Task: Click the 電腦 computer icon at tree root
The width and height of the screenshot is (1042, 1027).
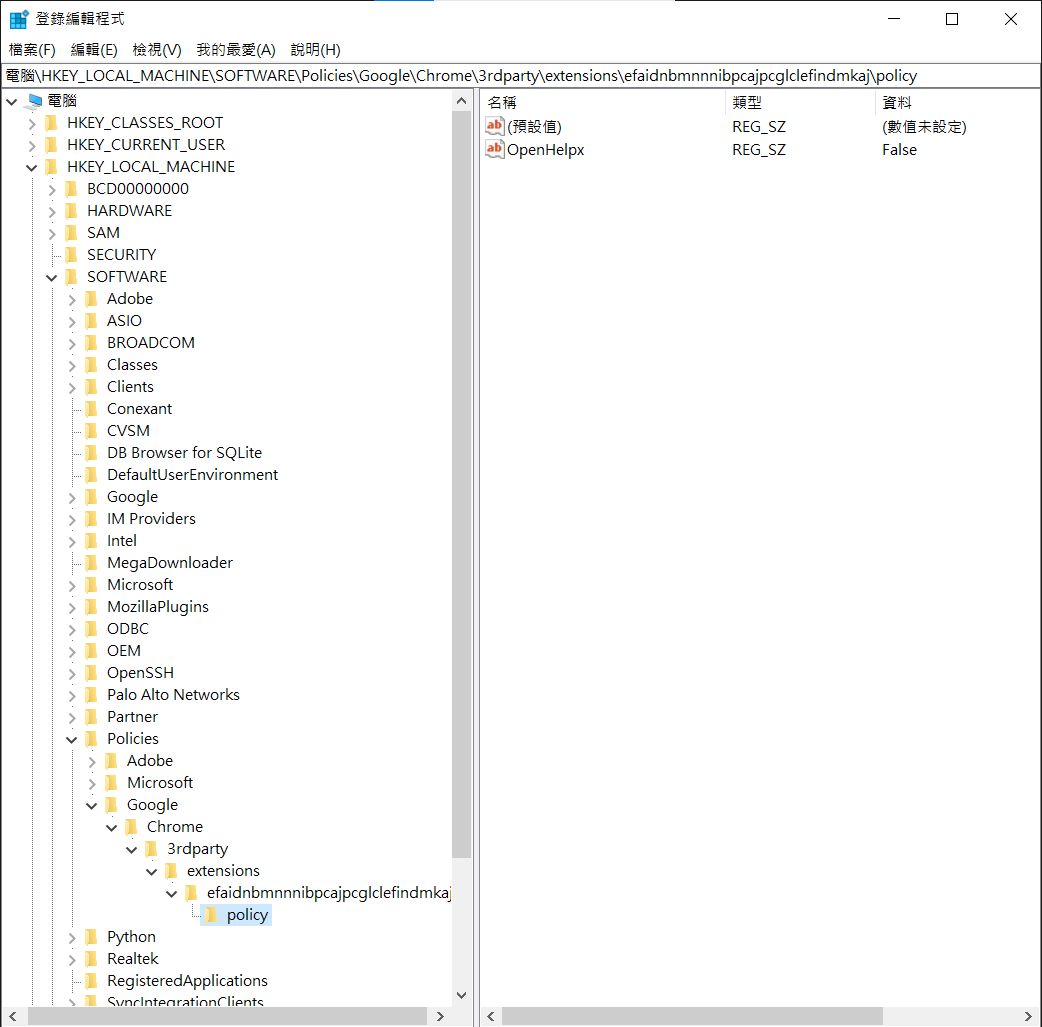Action: pos(34,100)
